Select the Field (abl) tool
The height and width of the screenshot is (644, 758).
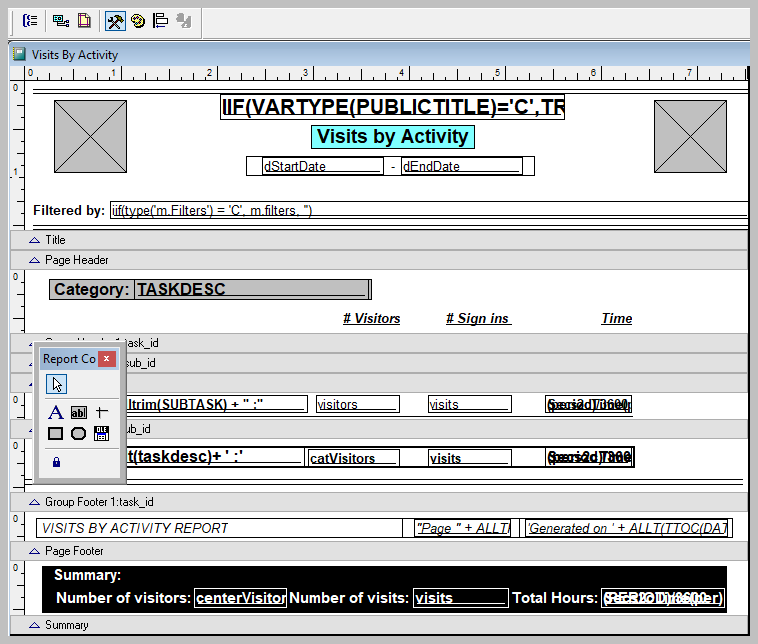79,412
